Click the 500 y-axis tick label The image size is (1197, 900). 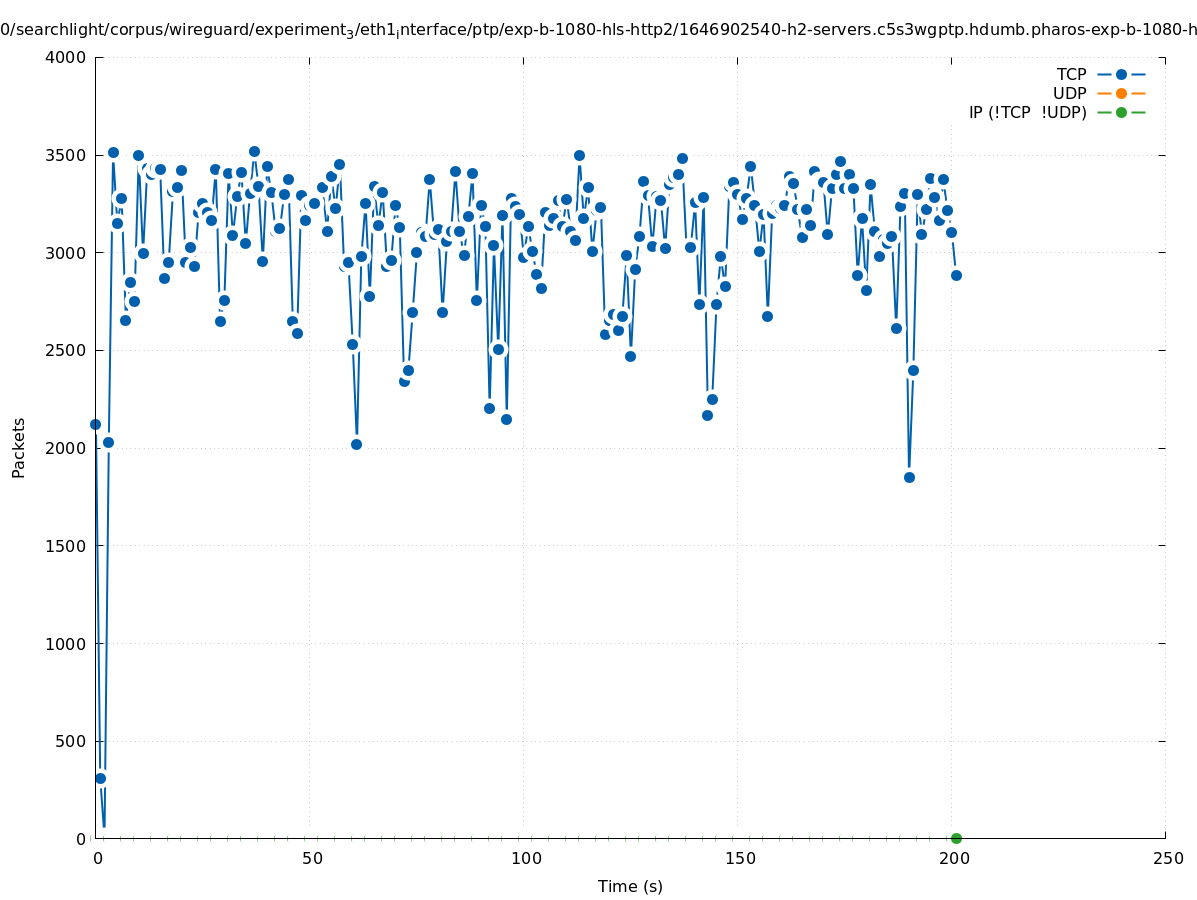point(69,741)
